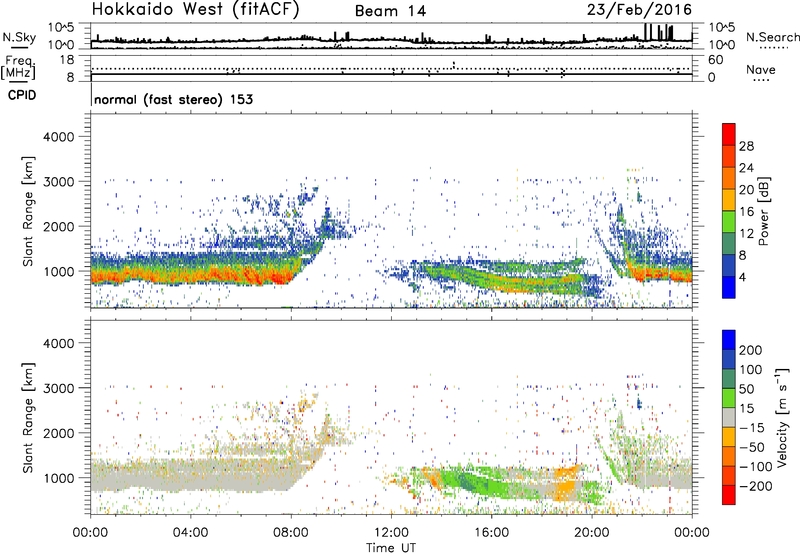800x554 pixels.
Task: Click the 60 tick on Nave axis
Action: click(715, 60)
